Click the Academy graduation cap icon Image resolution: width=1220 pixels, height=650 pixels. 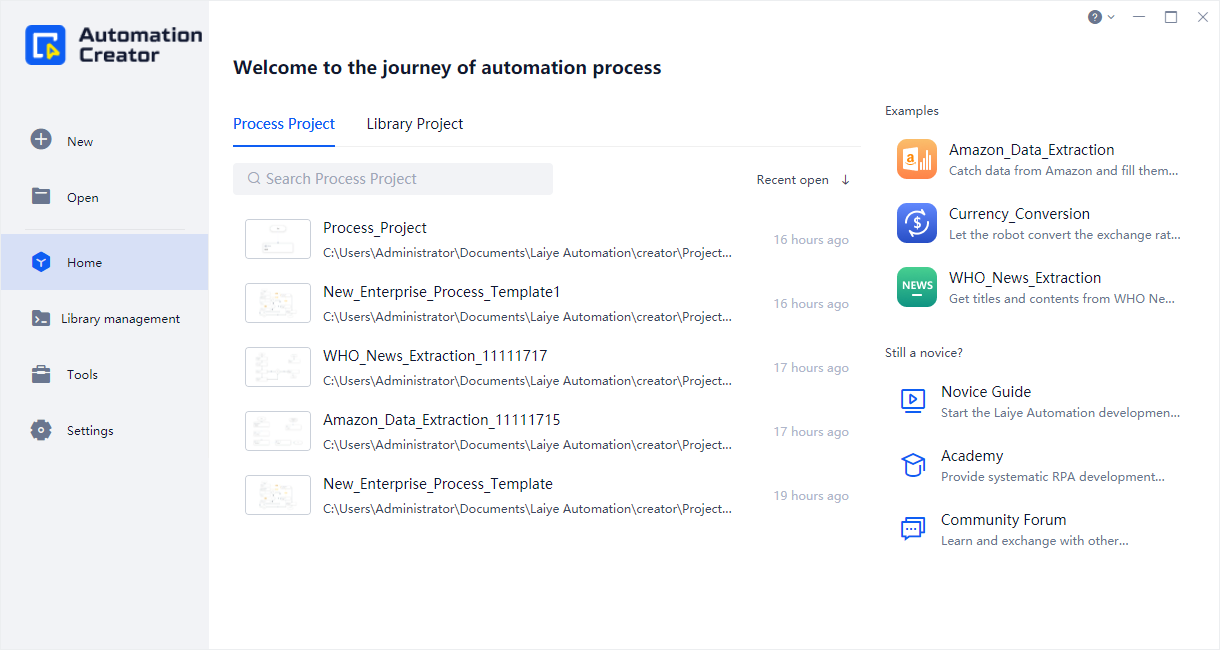coord(912,465)
